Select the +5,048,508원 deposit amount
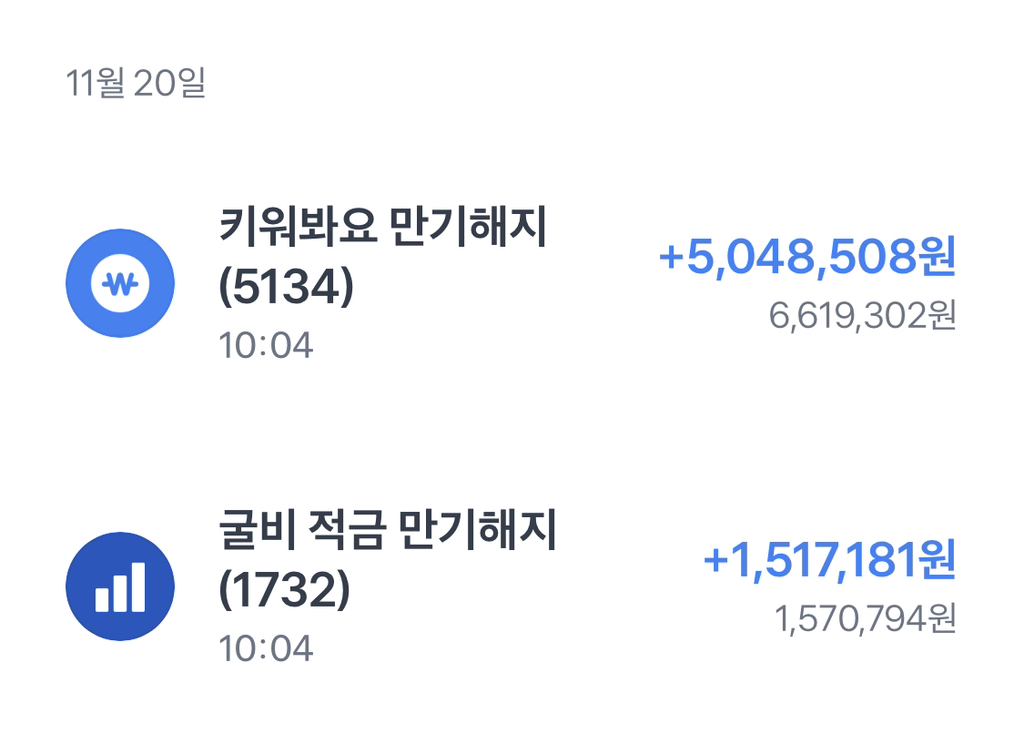1024x744 pixels. click(x=807, y=257)
